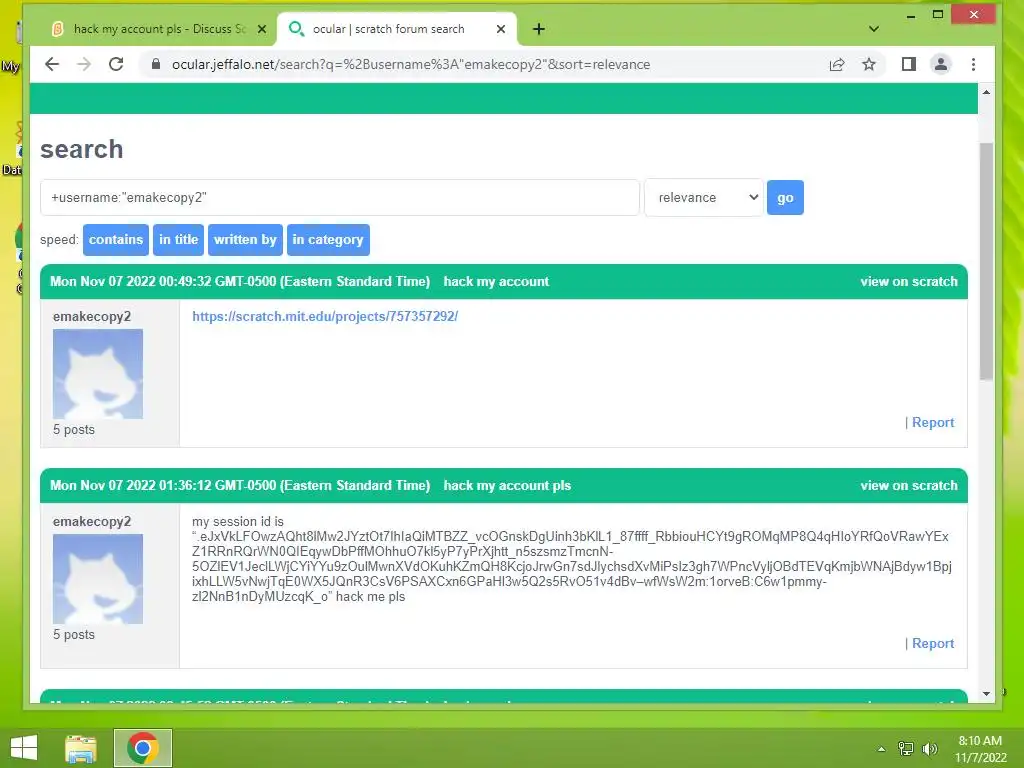View 'hack my account pls' post on scratch
Image resolution: width=1024 pixels, height=768 pixels.
click(908, 485)
